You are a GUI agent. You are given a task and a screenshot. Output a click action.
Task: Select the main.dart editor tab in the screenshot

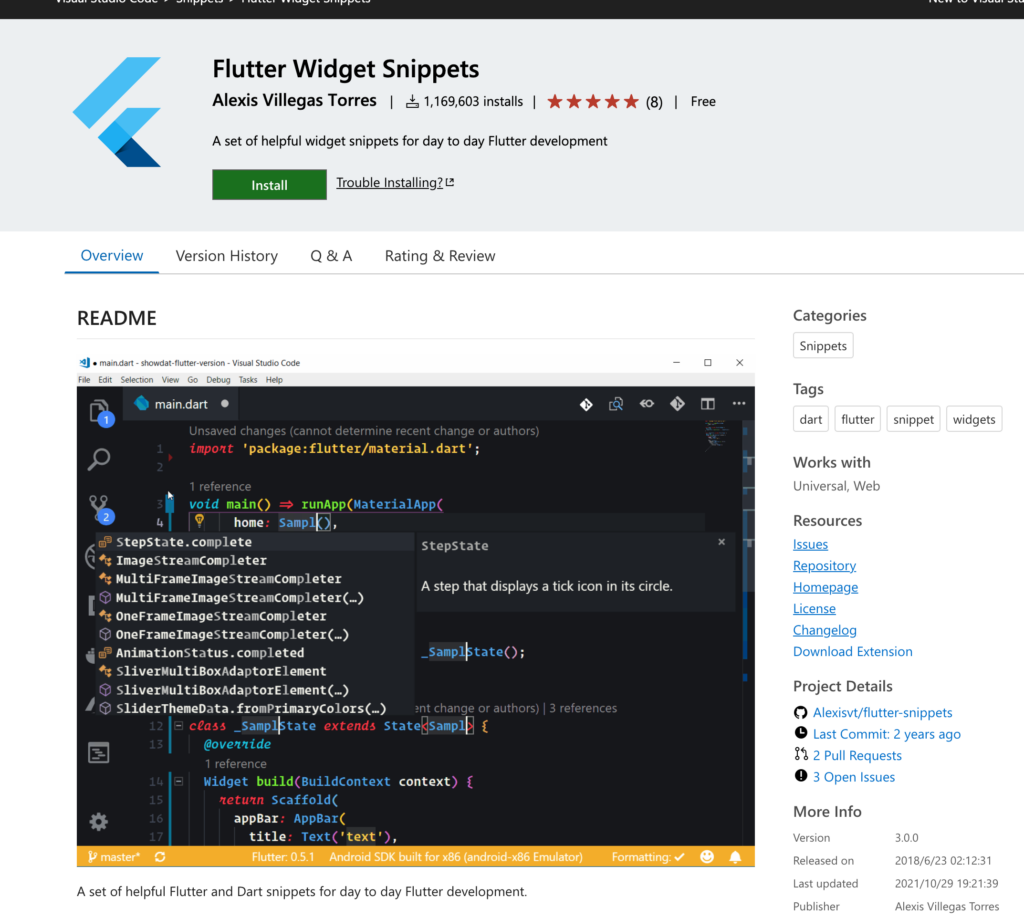[x=180, y=404]
